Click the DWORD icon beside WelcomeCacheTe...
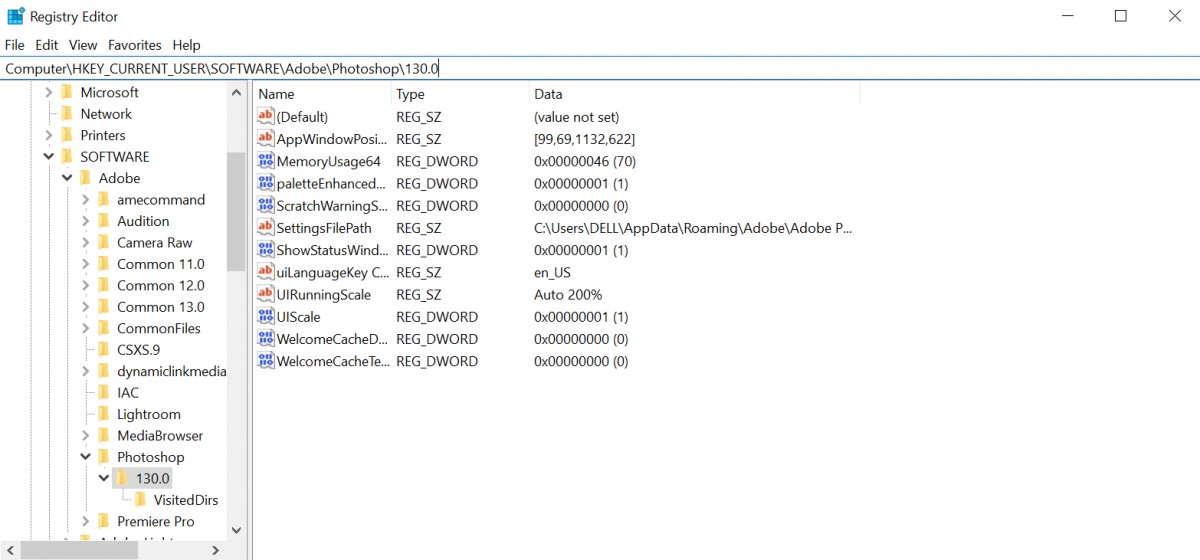The image size is (1200, 560). pos(266,361)
